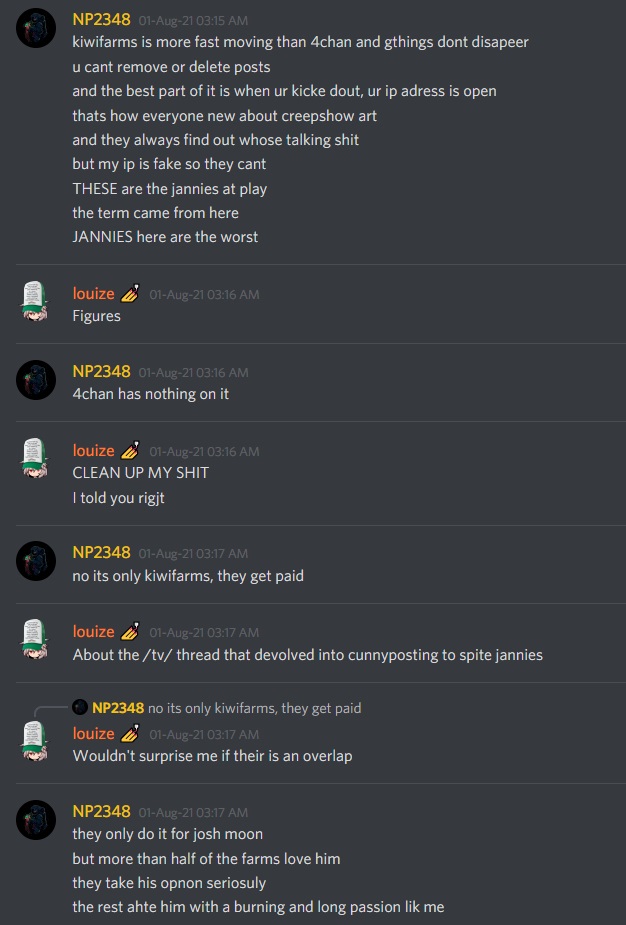The image size is (626, 925).
Task: Click the 03:15 AM timestamp on the first message
Action: (x=194, y=21)
